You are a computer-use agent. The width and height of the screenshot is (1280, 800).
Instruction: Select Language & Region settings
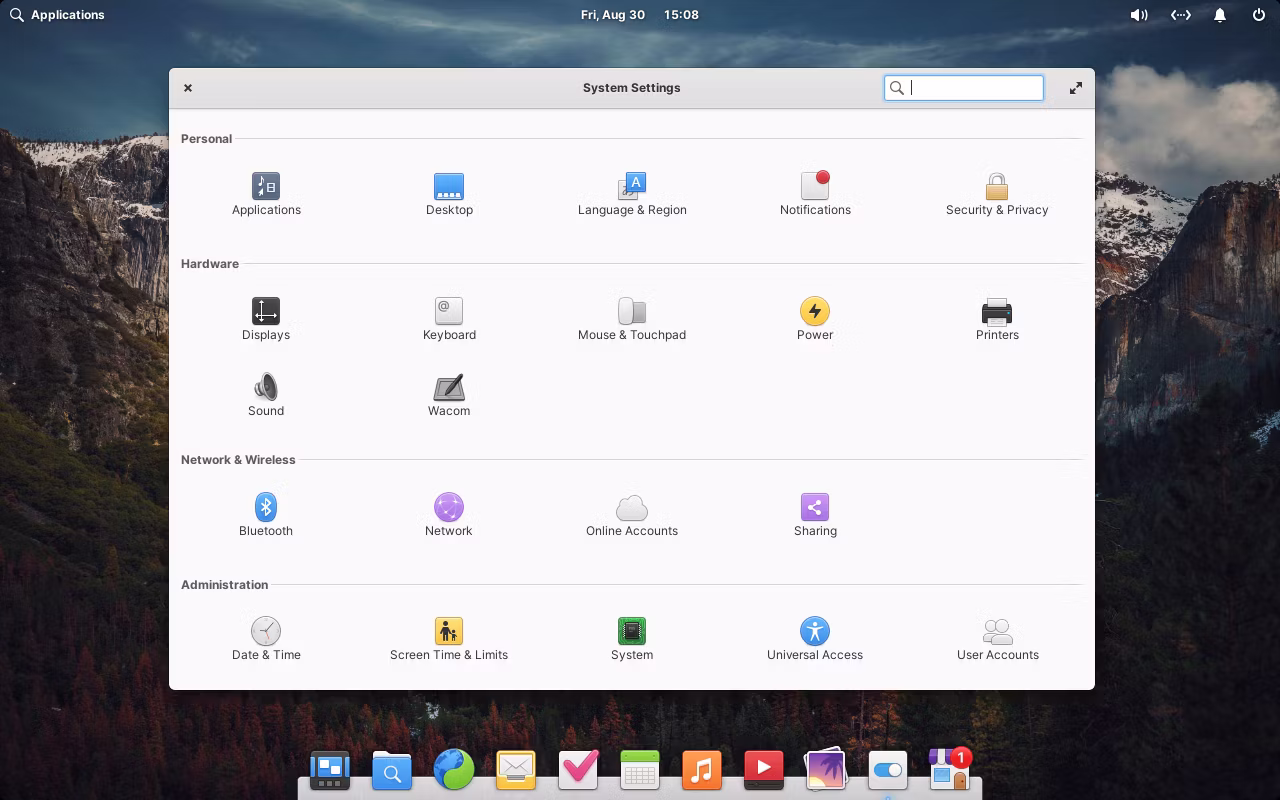point(632,194)
